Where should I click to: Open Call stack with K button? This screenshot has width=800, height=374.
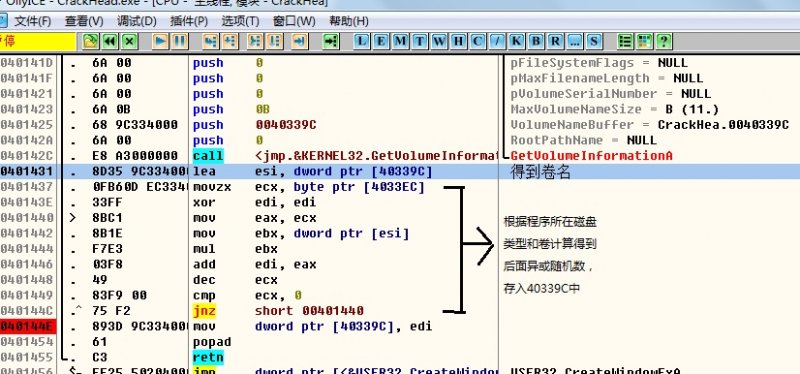click(516, 41)
